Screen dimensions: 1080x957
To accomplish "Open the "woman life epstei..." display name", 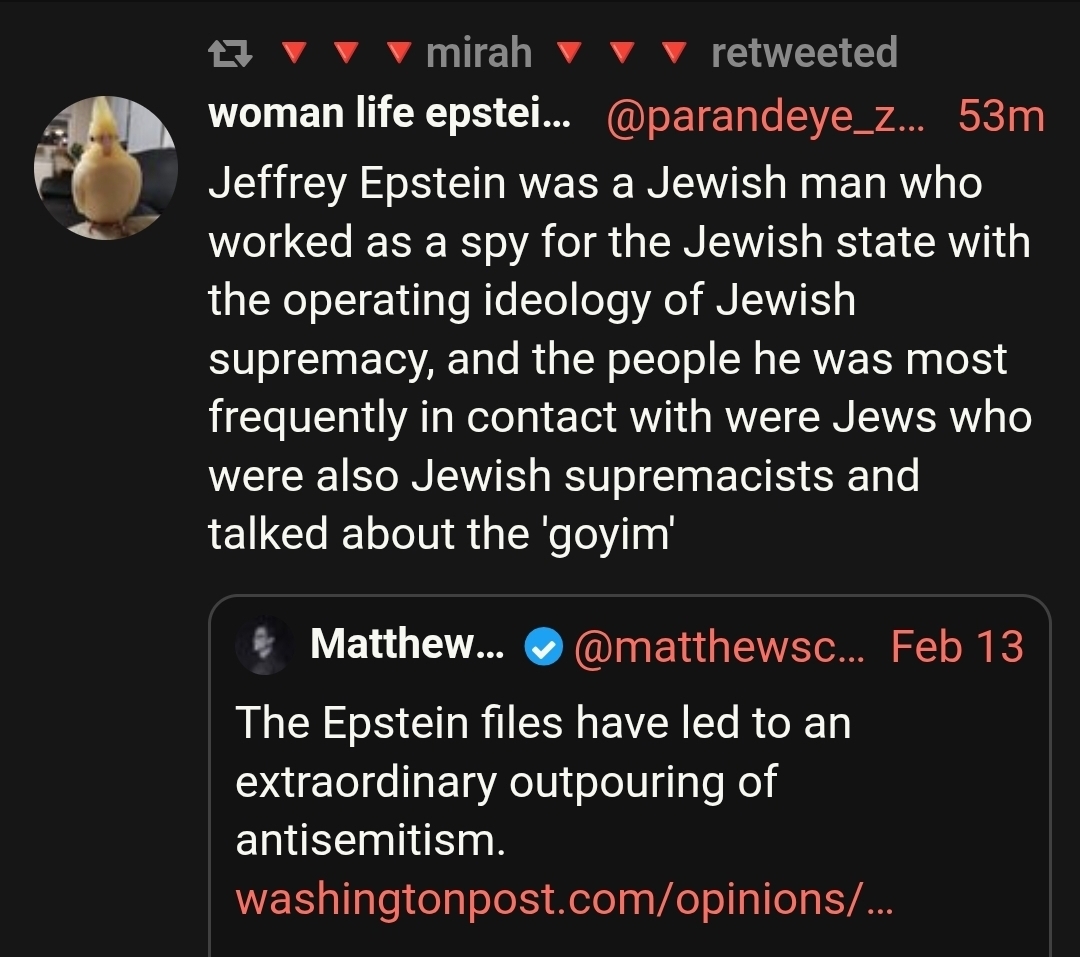I will point(390,116).
